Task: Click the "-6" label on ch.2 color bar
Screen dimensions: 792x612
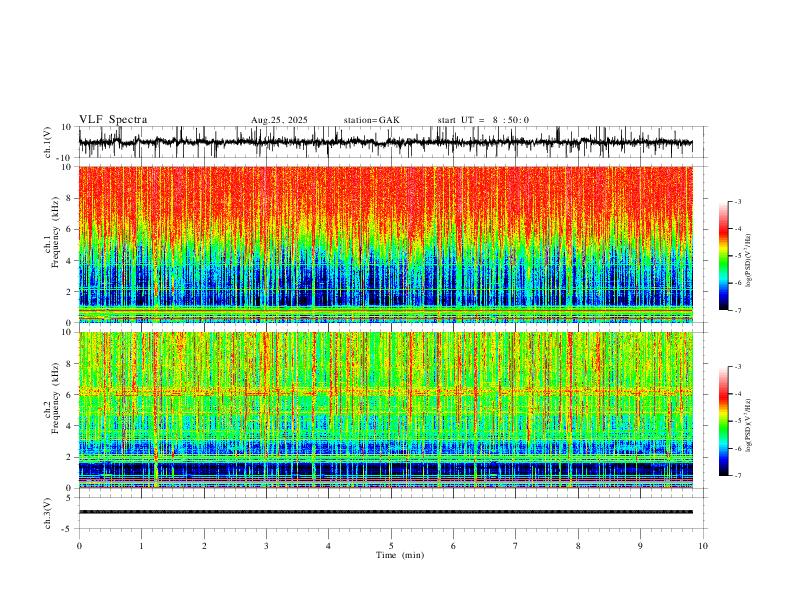Action: click(738, 448)
